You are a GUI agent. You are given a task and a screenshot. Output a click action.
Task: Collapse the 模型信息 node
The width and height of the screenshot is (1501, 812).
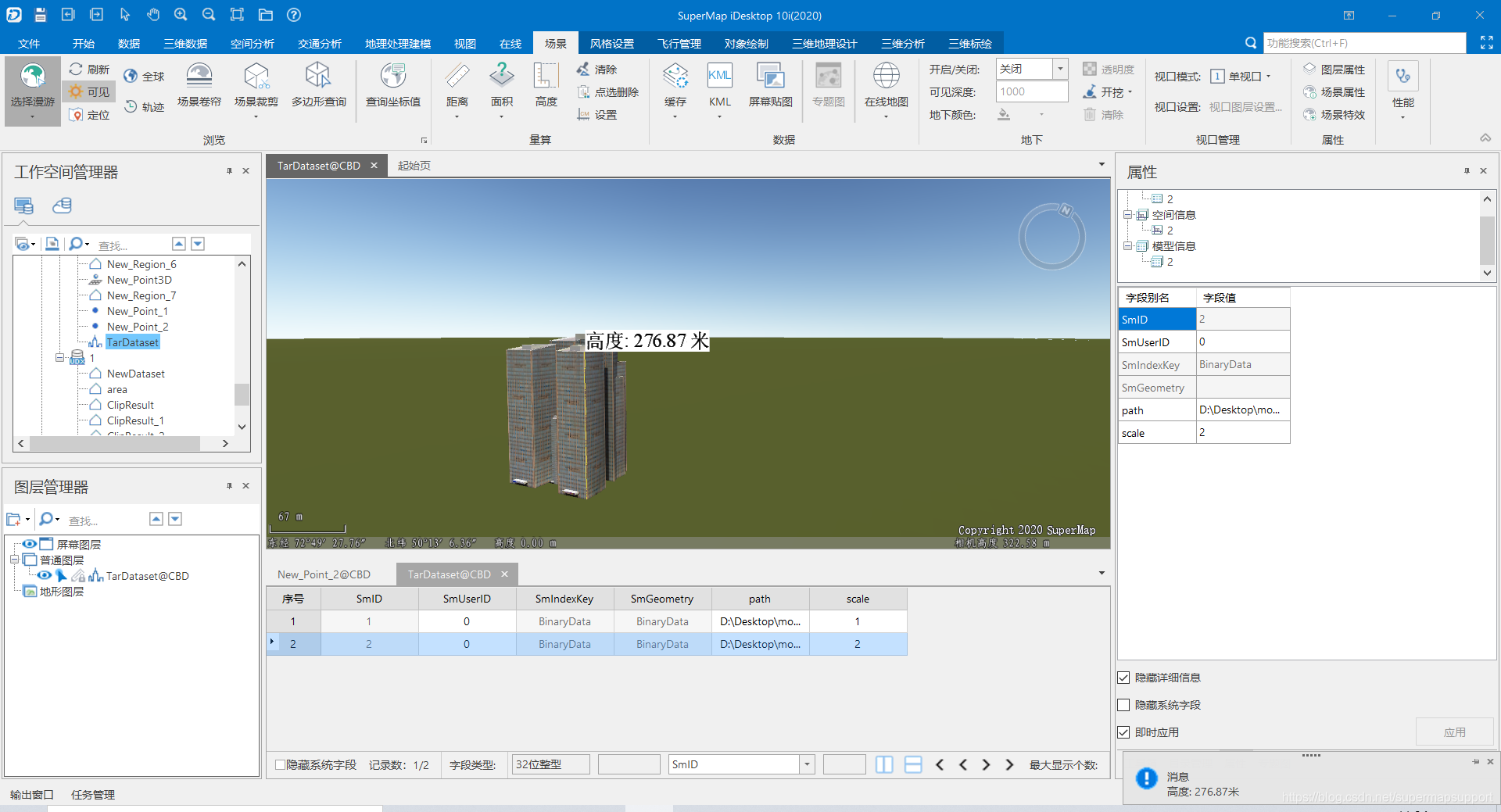point(1127,245)
